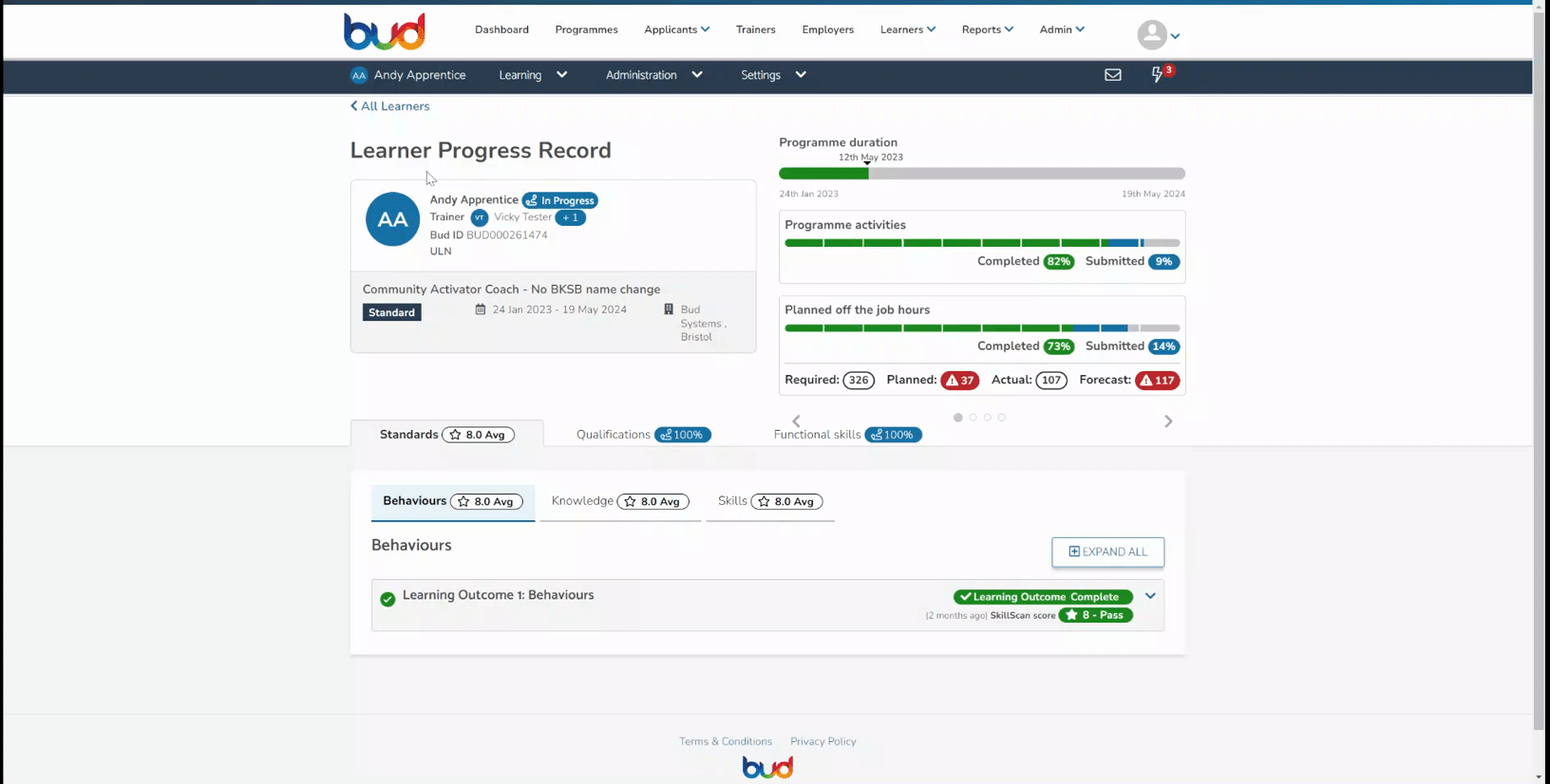Click the Planned 37 warning badge
Screen dimensions: 1550x784
[959, 380]
